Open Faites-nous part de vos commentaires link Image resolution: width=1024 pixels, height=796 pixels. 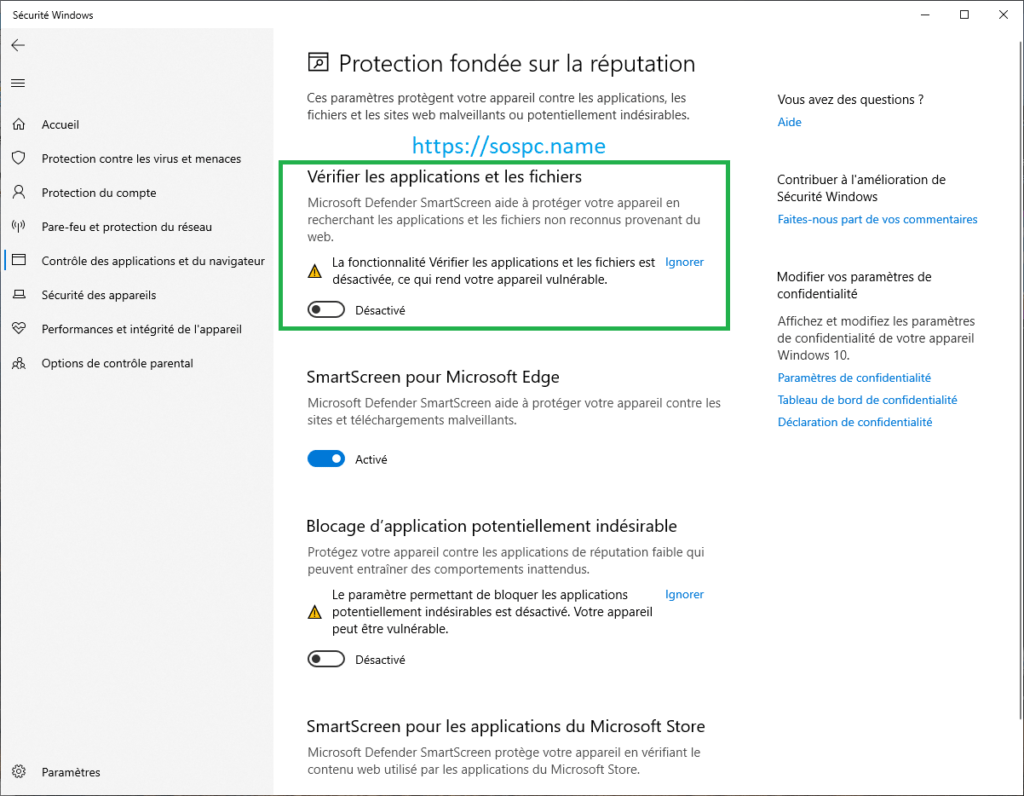[877, 219]
